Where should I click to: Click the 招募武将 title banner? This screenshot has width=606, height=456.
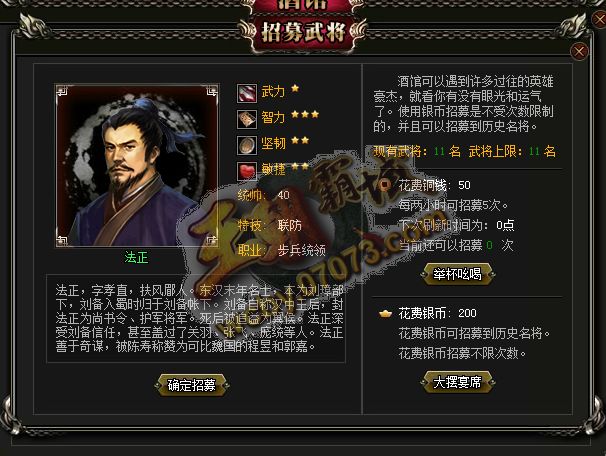[x=303, y=31]
